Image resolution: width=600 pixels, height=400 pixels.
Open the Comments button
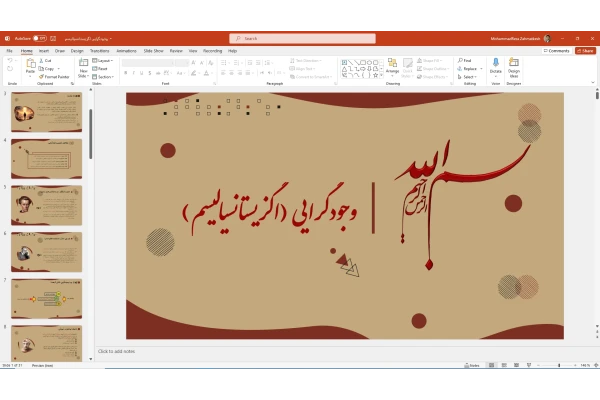click(x=557, y=50)
